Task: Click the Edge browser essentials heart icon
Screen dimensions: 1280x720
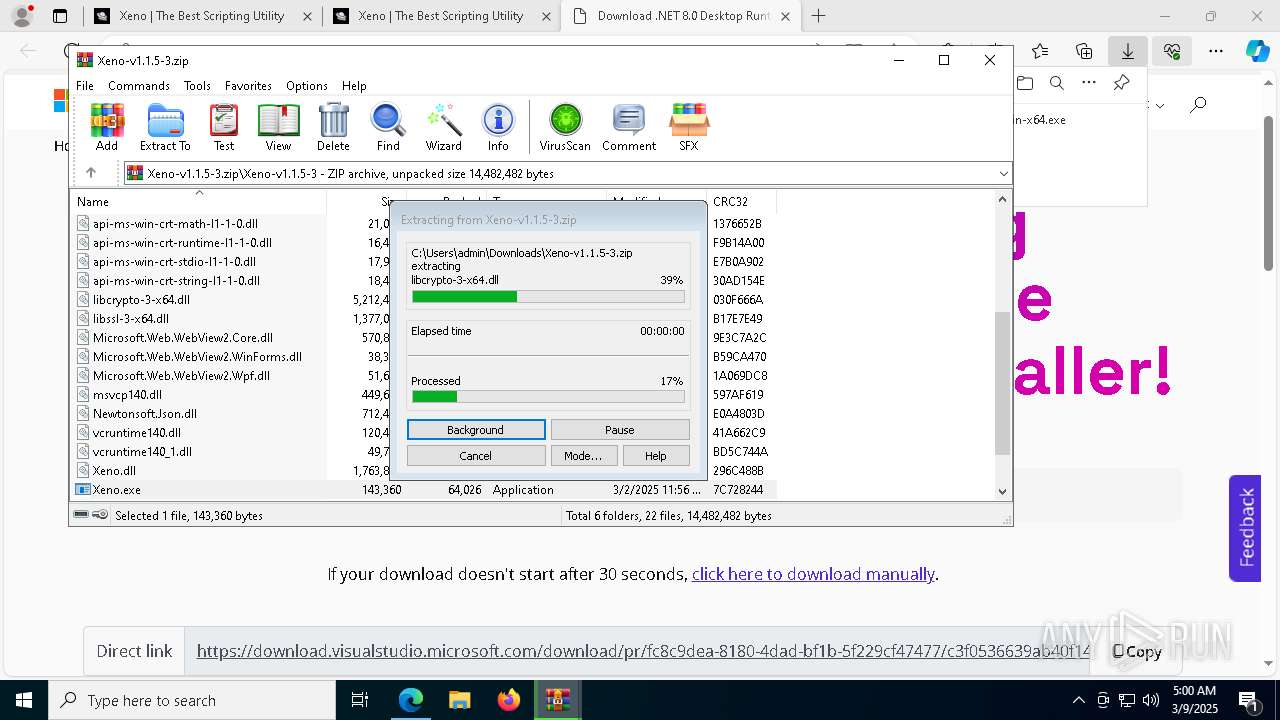Action: (1172, 51)
